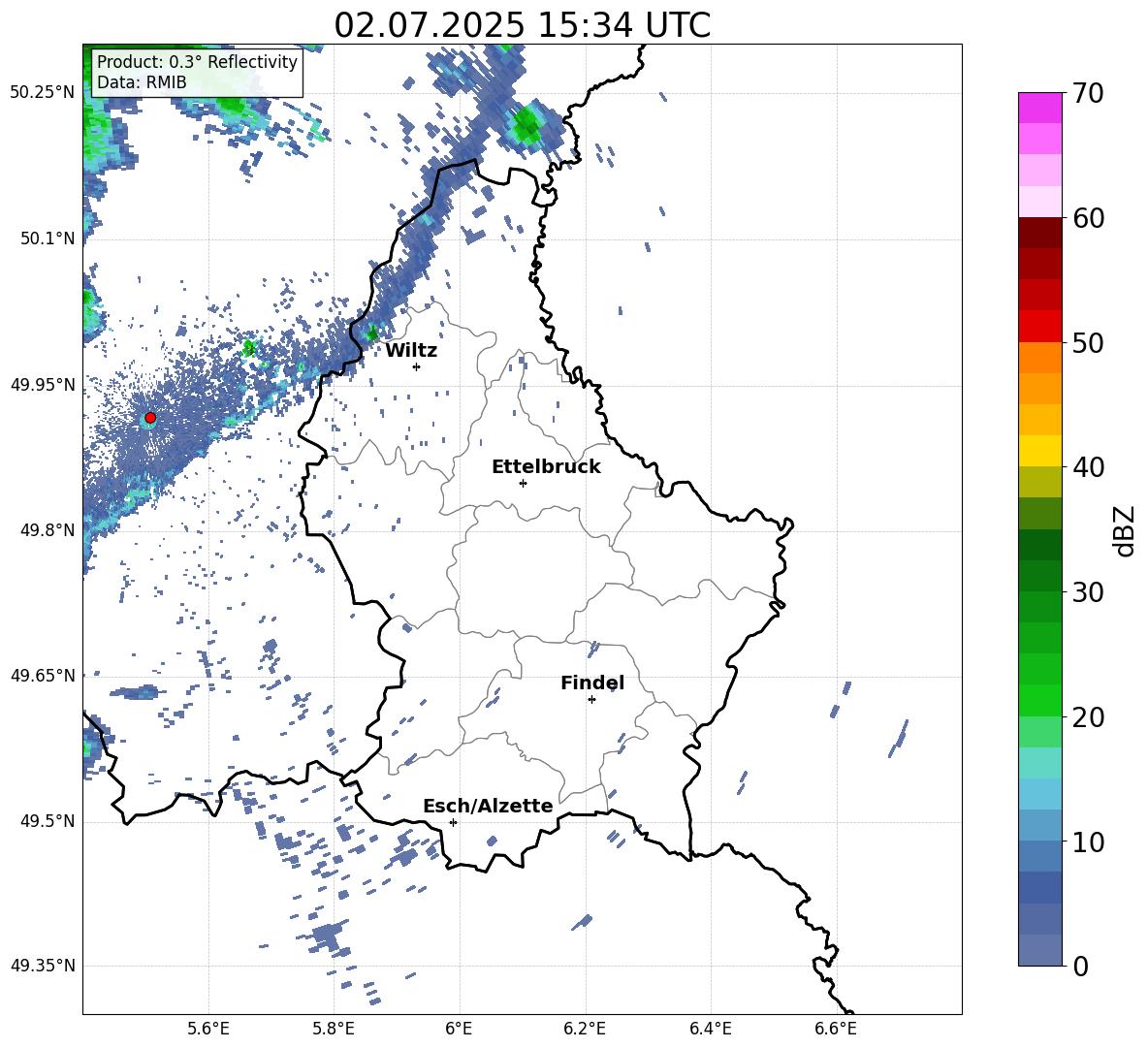Click the 0 colorbar tick label
This screenshot has height=1048, width=1148.
coord(1080,966)
